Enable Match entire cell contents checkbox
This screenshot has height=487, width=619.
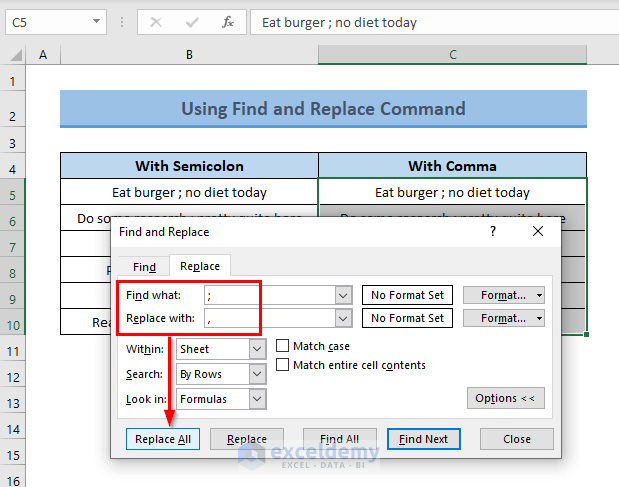[282, 364]
